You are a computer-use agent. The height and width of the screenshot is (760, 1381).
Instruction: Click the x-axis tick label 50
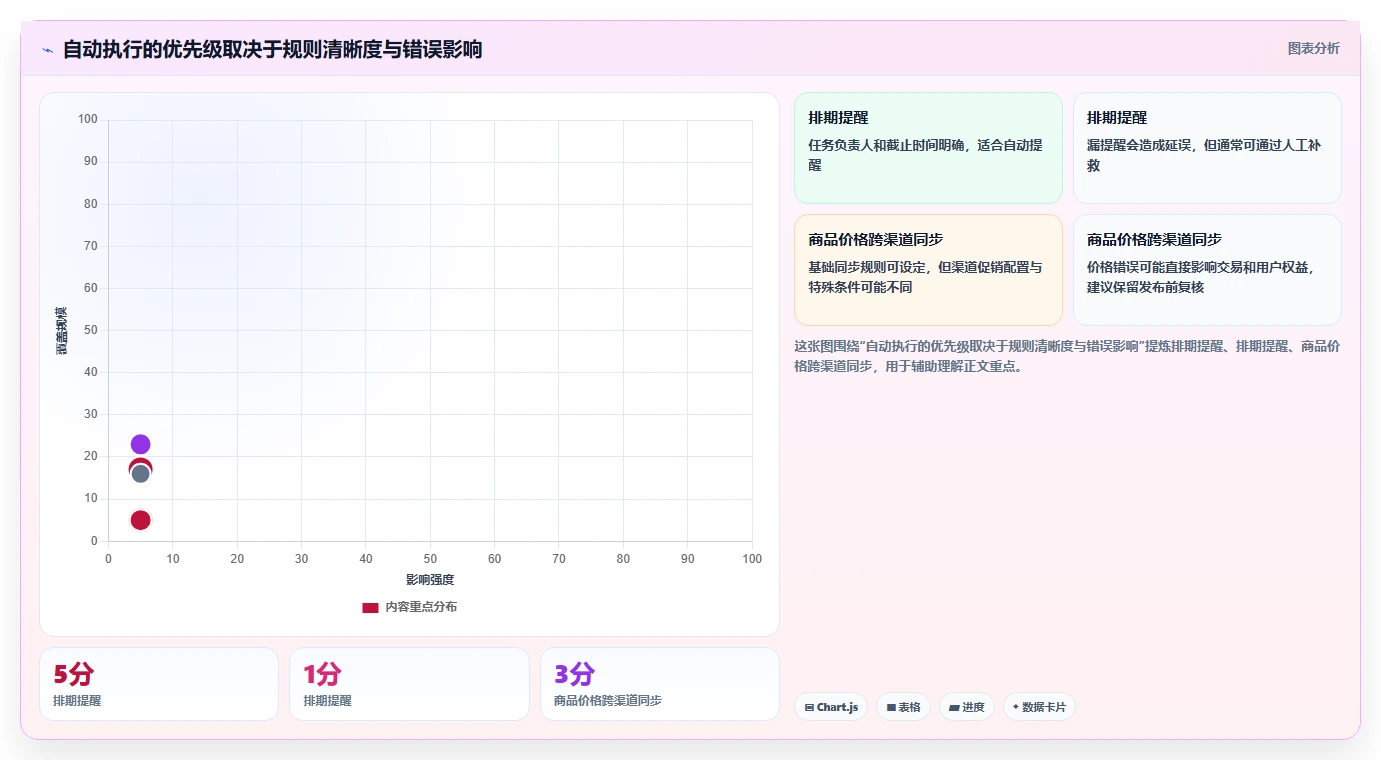430,559
